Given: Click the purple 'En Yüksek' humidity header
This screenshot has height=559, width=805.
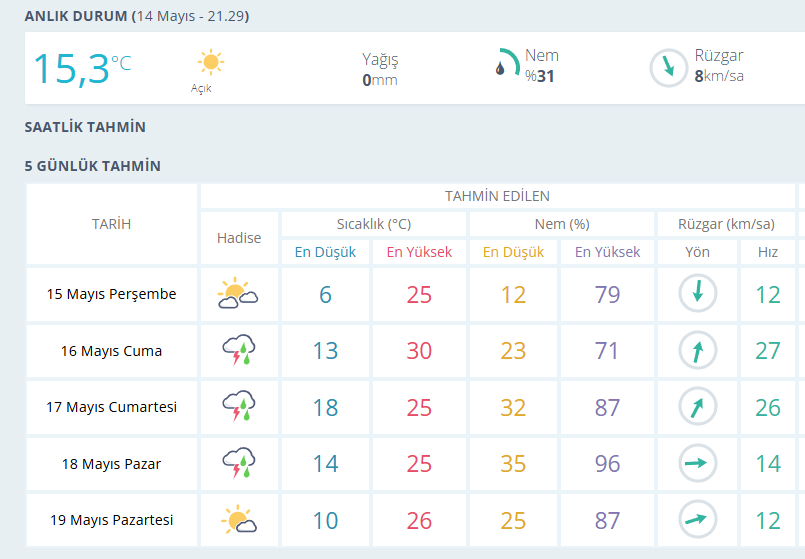Looking at the screenshot, I should [607, 252].
